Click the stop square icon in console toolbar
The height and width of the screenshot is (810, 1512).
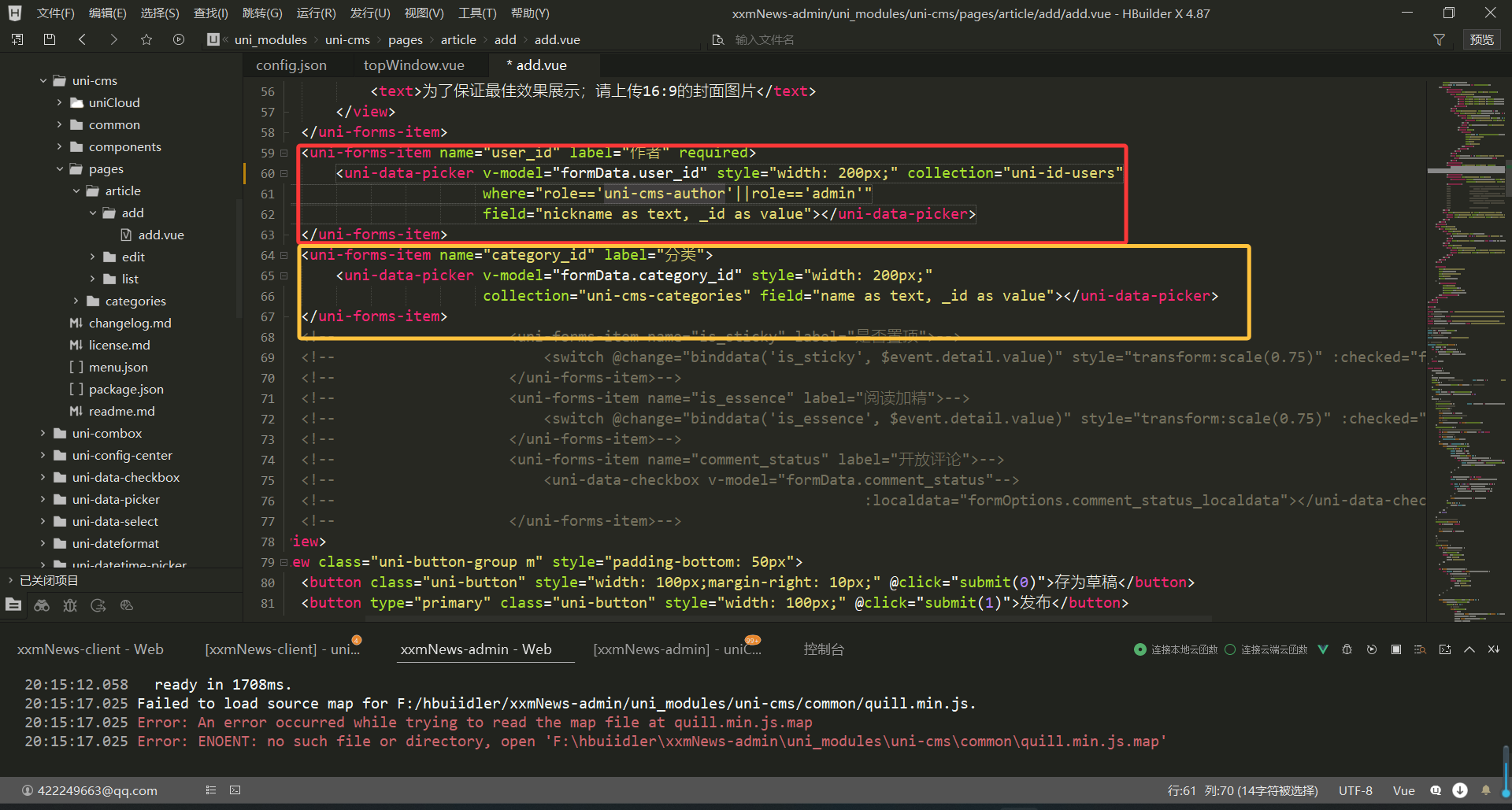click(1395, 649)
